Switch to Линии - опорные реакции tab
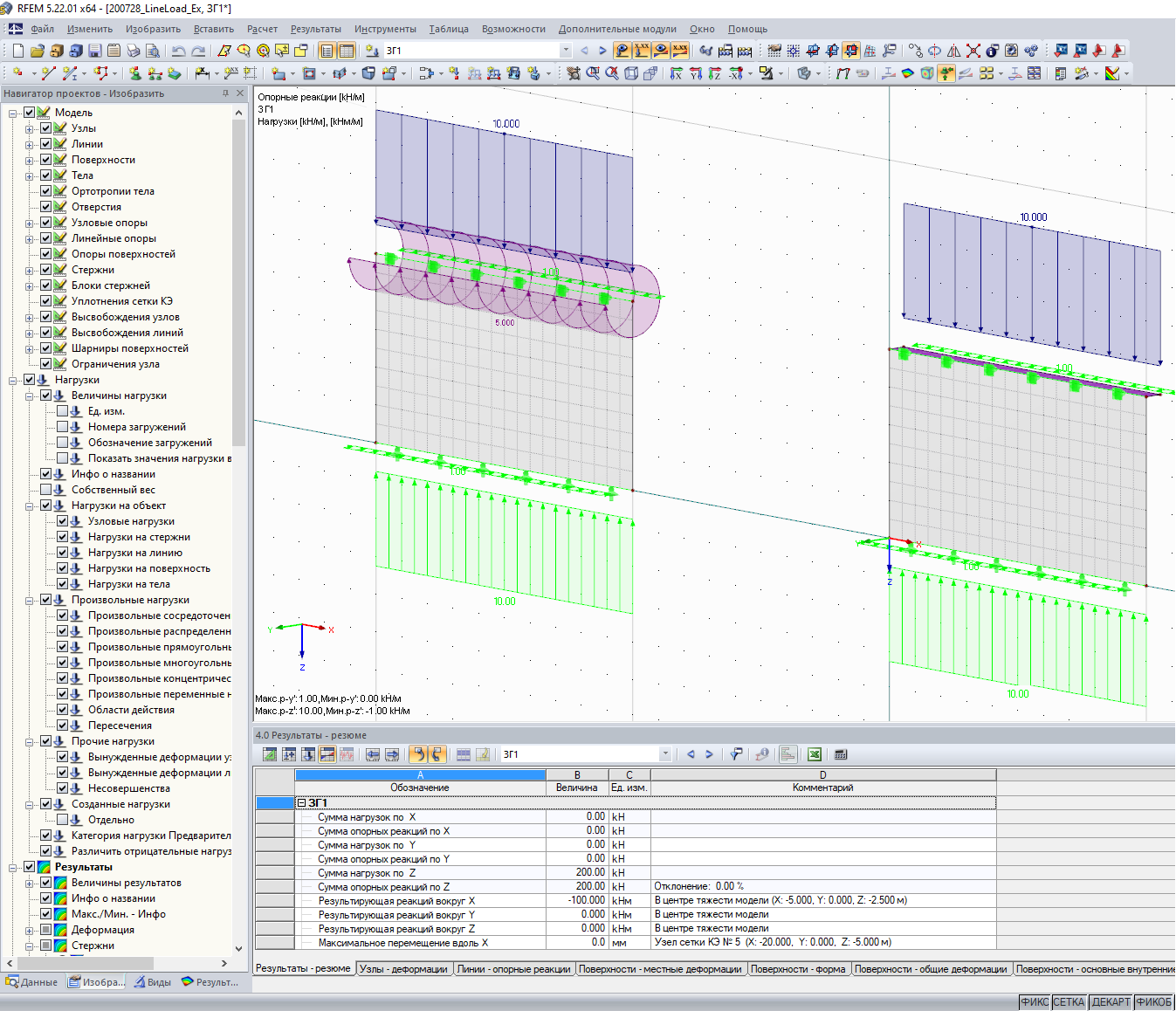The image size is (1176, 1011). 513,969
